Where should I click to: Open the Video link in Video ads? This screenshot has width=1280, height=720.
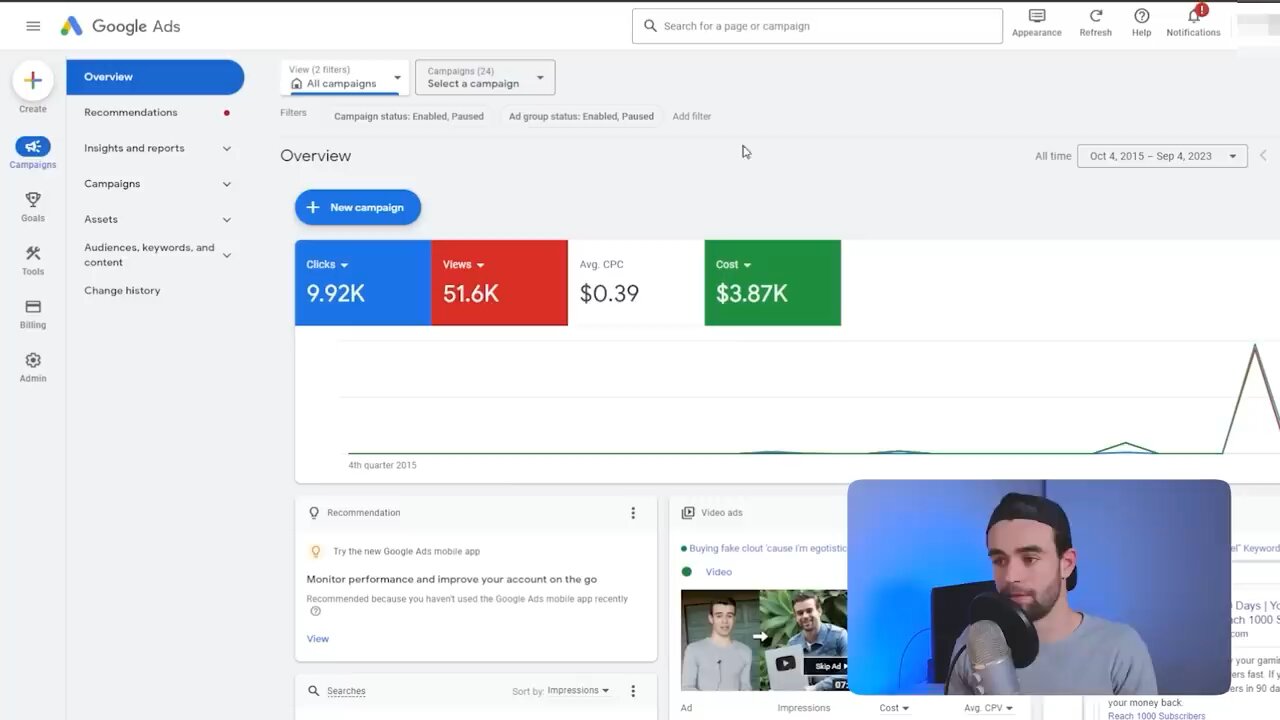718,572
